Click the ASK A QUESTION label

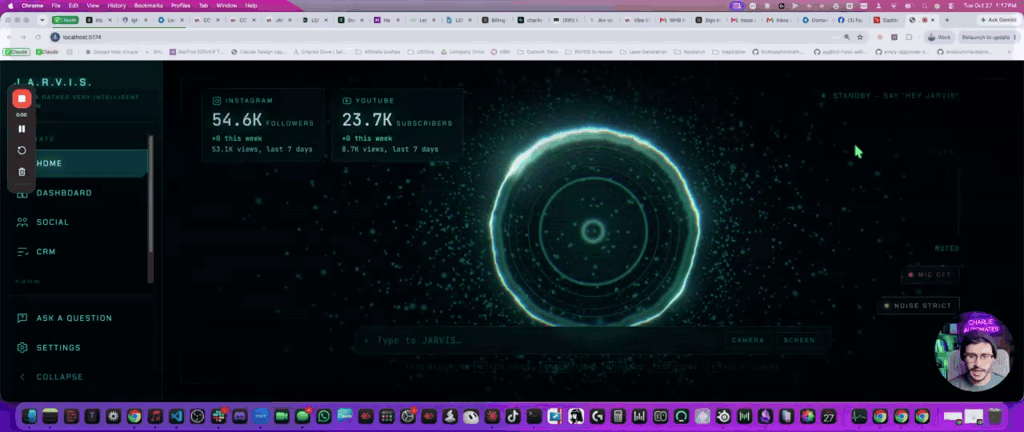click(74, 318)
